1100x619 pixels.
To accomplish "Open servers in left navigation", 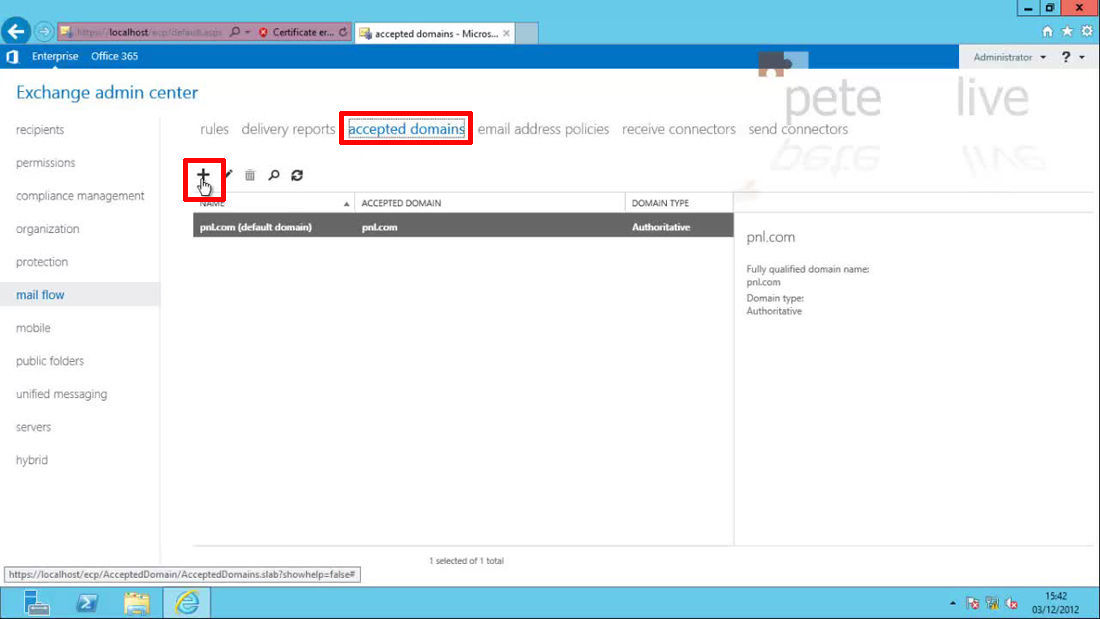I will 33,427.
